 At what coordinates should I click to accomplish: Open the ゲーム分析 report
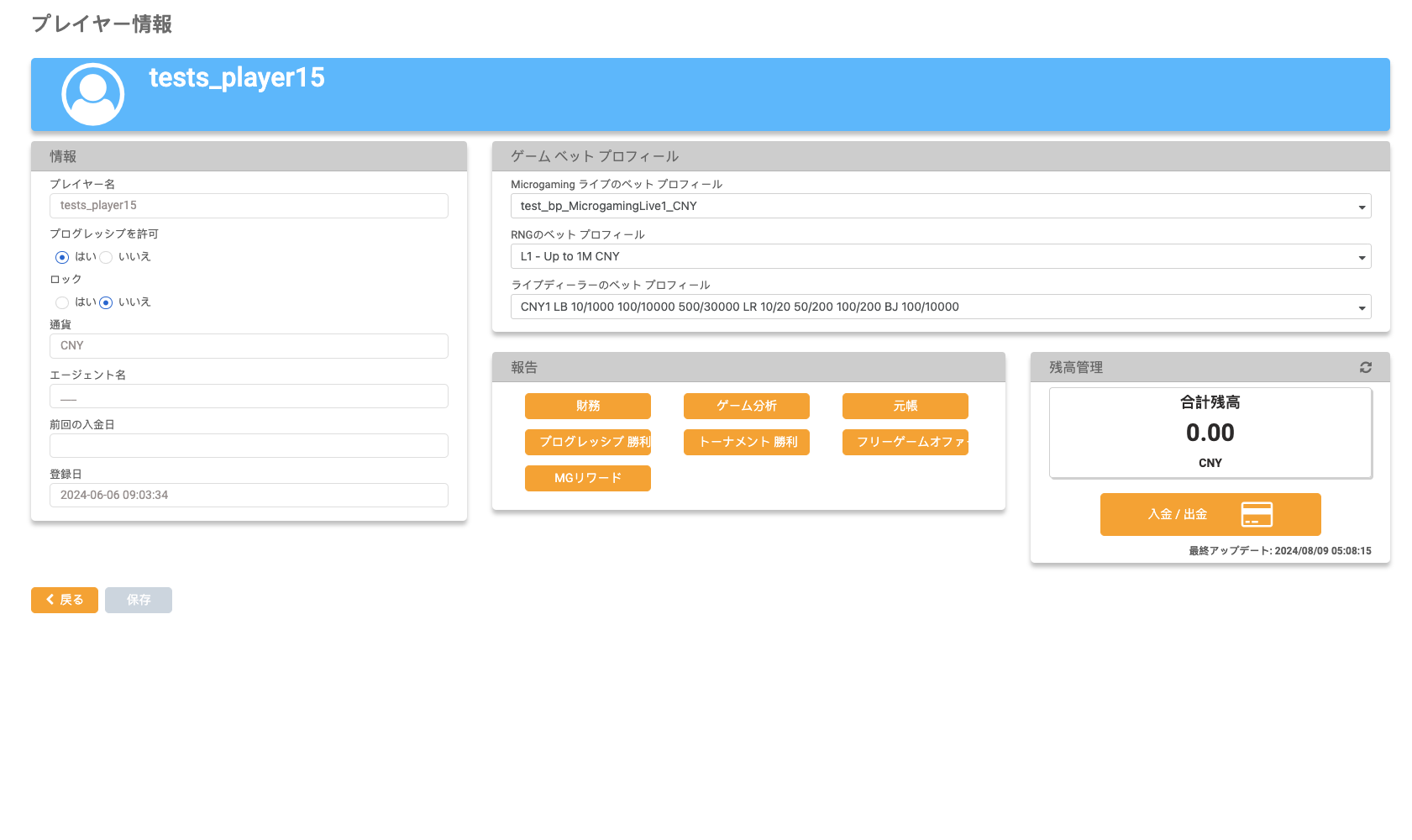click(746, 406)
